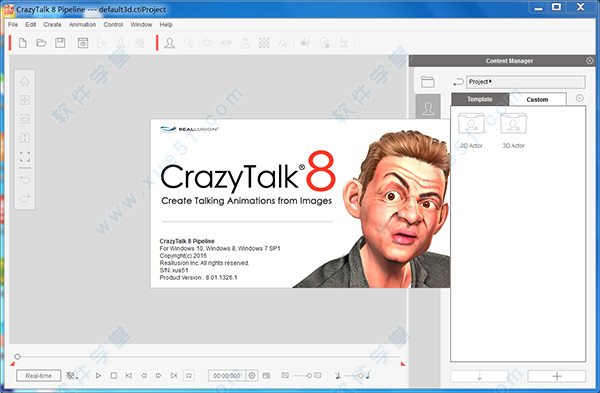Click the end range marker triangle
The width and height of the screenshot is (600, 393).
point(403,364)
